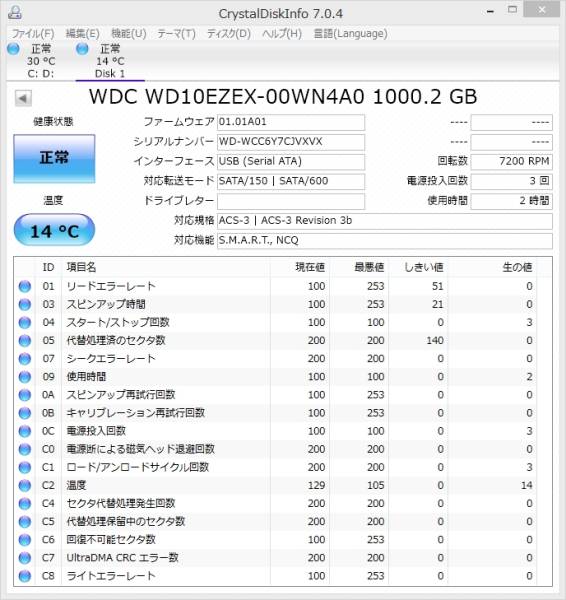Click status icon for ID C6 回復不可能セクタ数
The image size is (566, 600).
point(25,540)
